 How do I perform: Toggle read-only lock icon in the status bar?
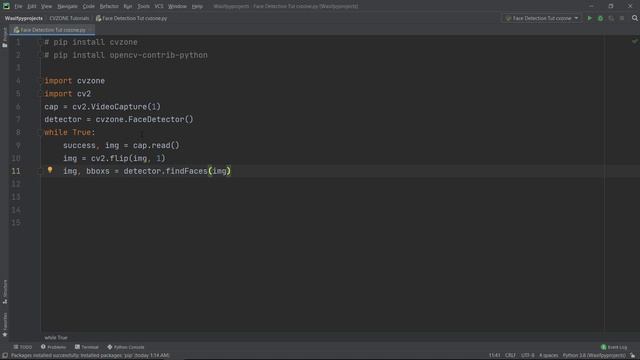tap(633, 356)
